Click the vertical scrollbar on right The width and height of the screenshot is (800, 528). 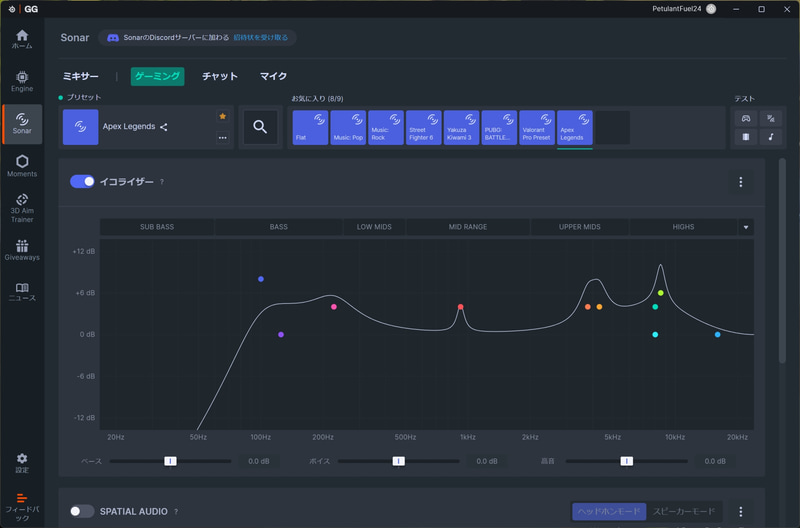tap(782, 261)
